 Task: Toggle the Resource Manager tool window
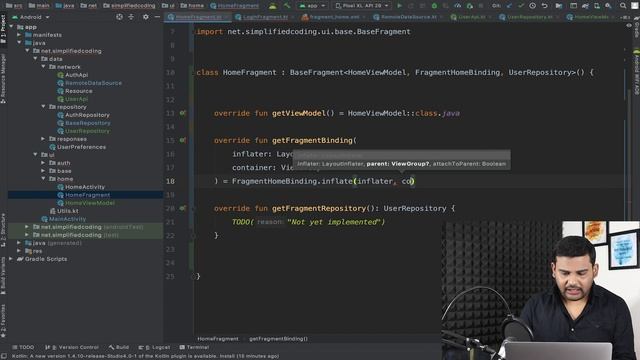click(3, 78)
